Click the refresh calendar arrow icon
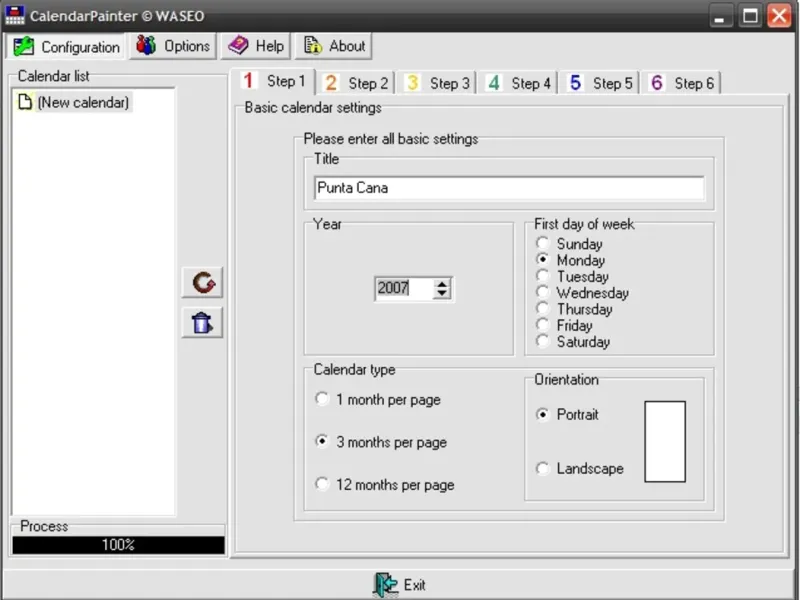The width and height of the screenshot is (800, 600). coord(203,282)
